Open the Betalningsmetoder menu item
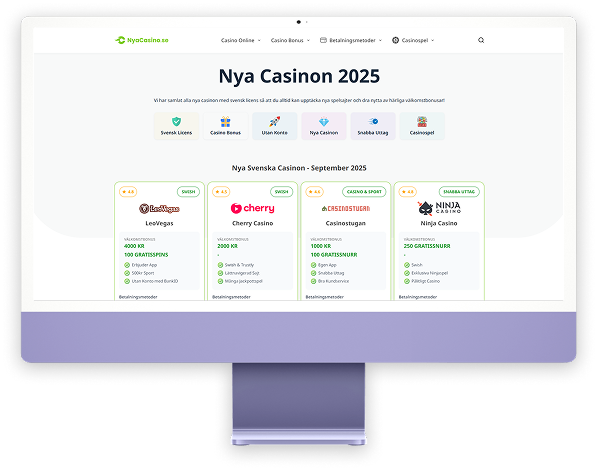The image size is (597, 470). tap(352, 40)
